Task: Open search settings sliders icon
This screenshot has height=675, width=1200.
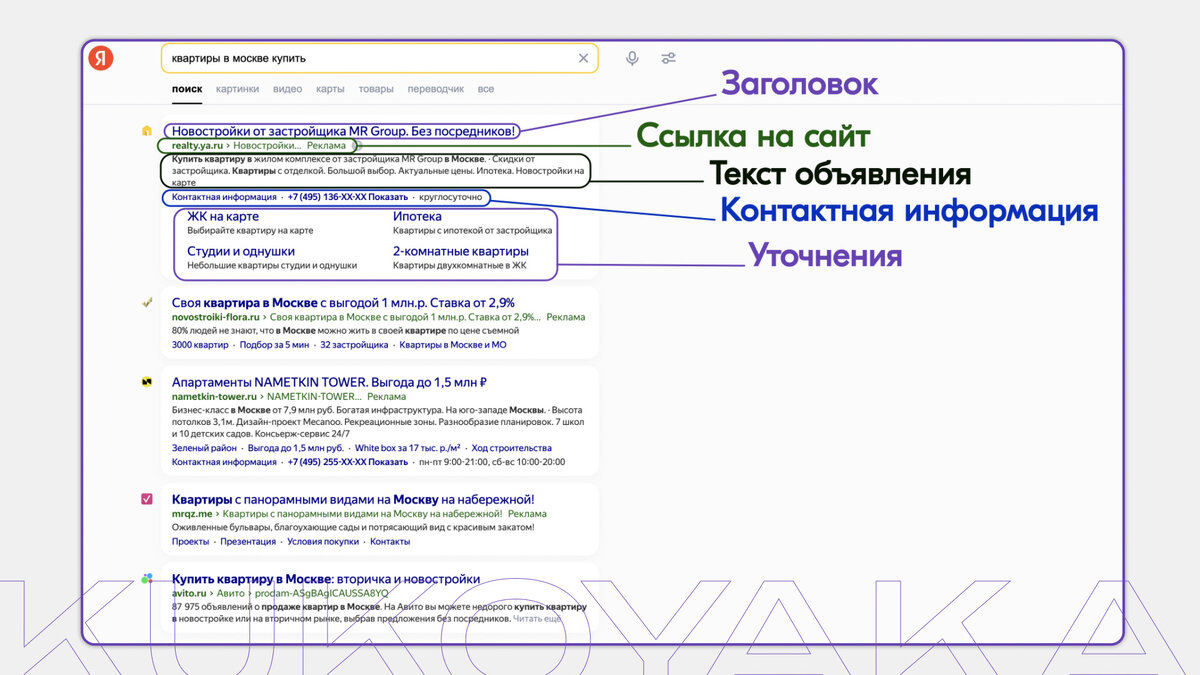Action: [668, 58]
